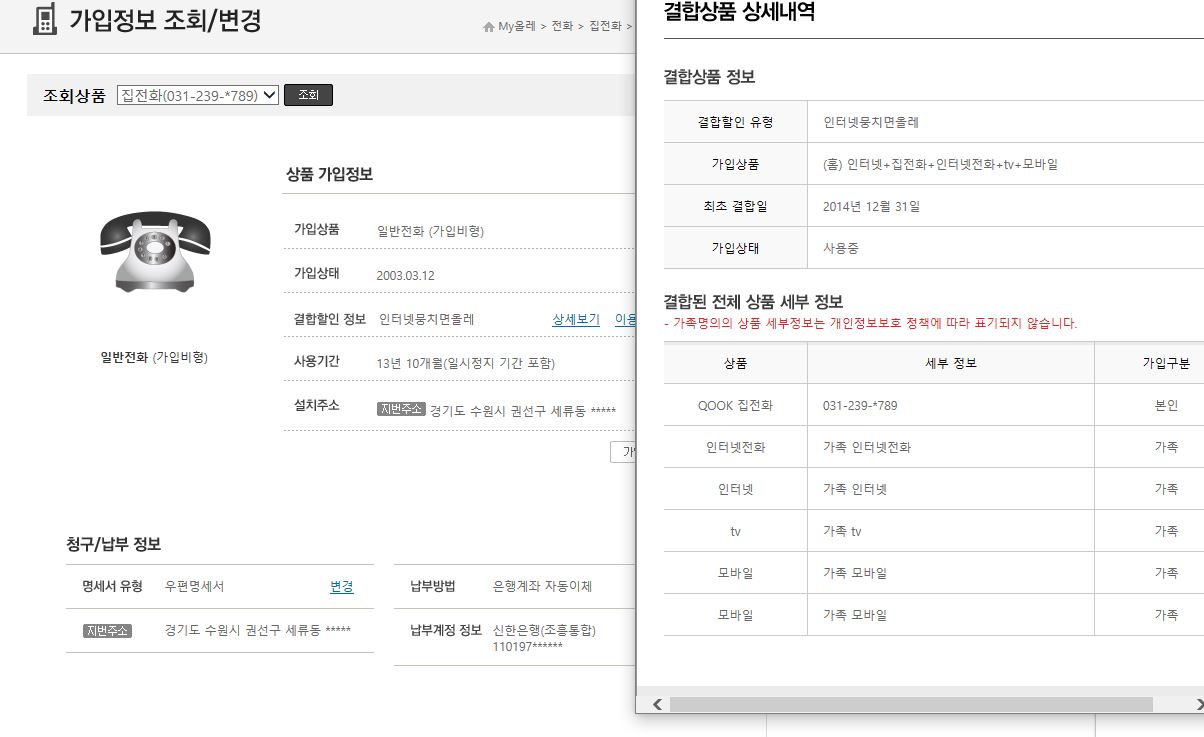Click 변경 link for 명세서 유형

(341, 587)
